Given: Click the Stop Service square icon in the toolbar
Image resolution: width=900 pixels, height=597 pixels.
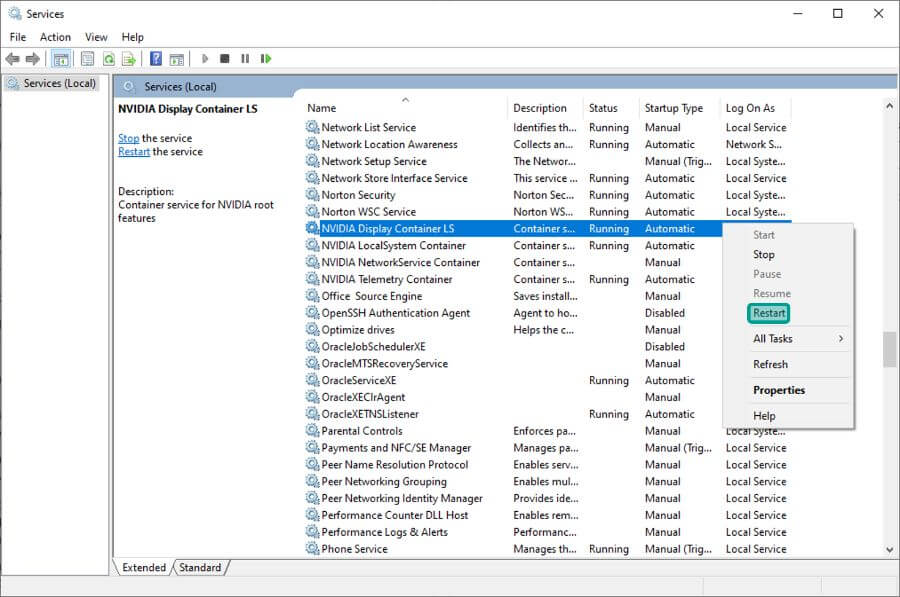Looking at the screenshot, I should click(x=225, y=59).
